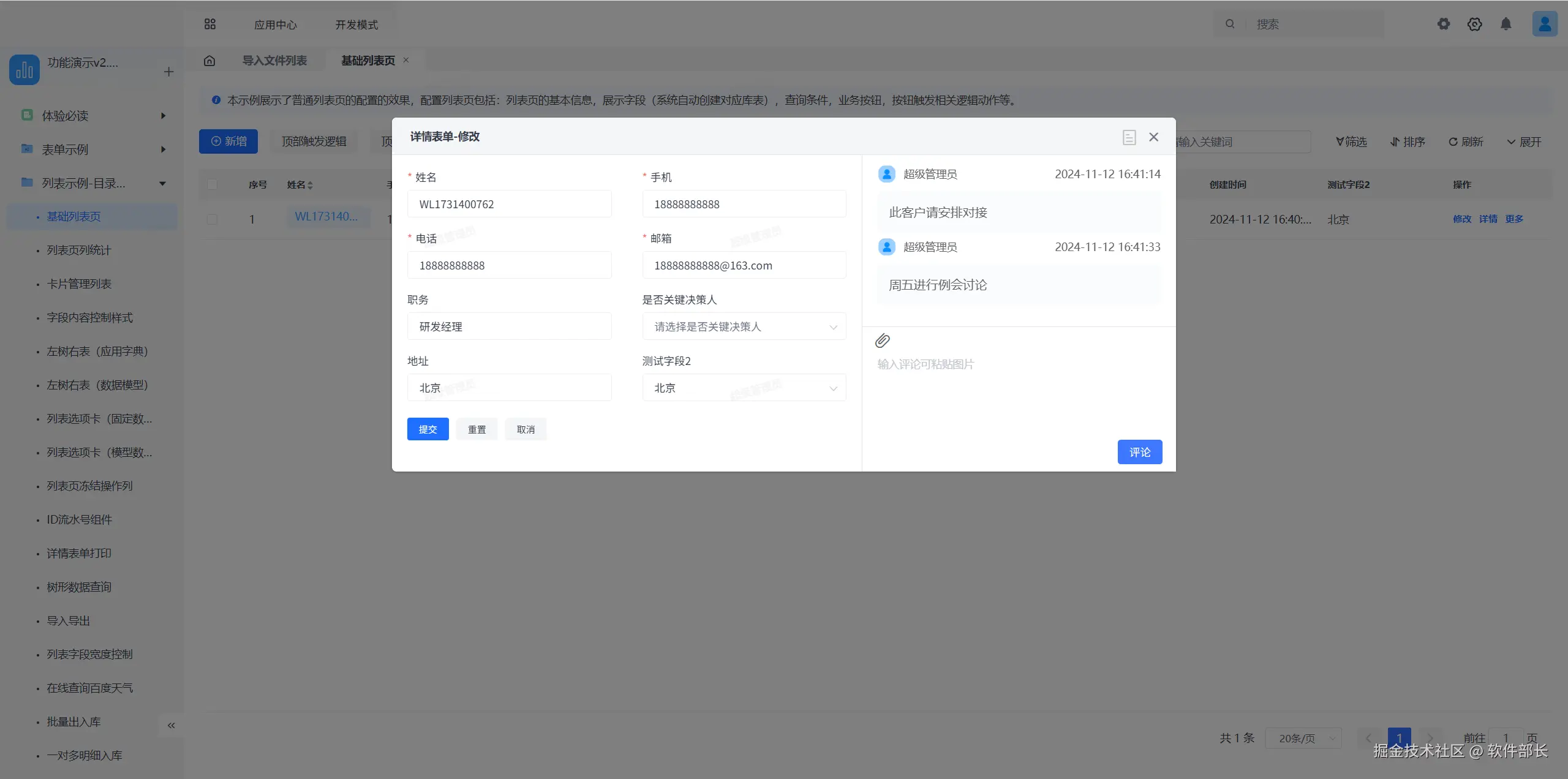
Task: Open 应用中心 in top menu
Action: [x=275, y=24]
